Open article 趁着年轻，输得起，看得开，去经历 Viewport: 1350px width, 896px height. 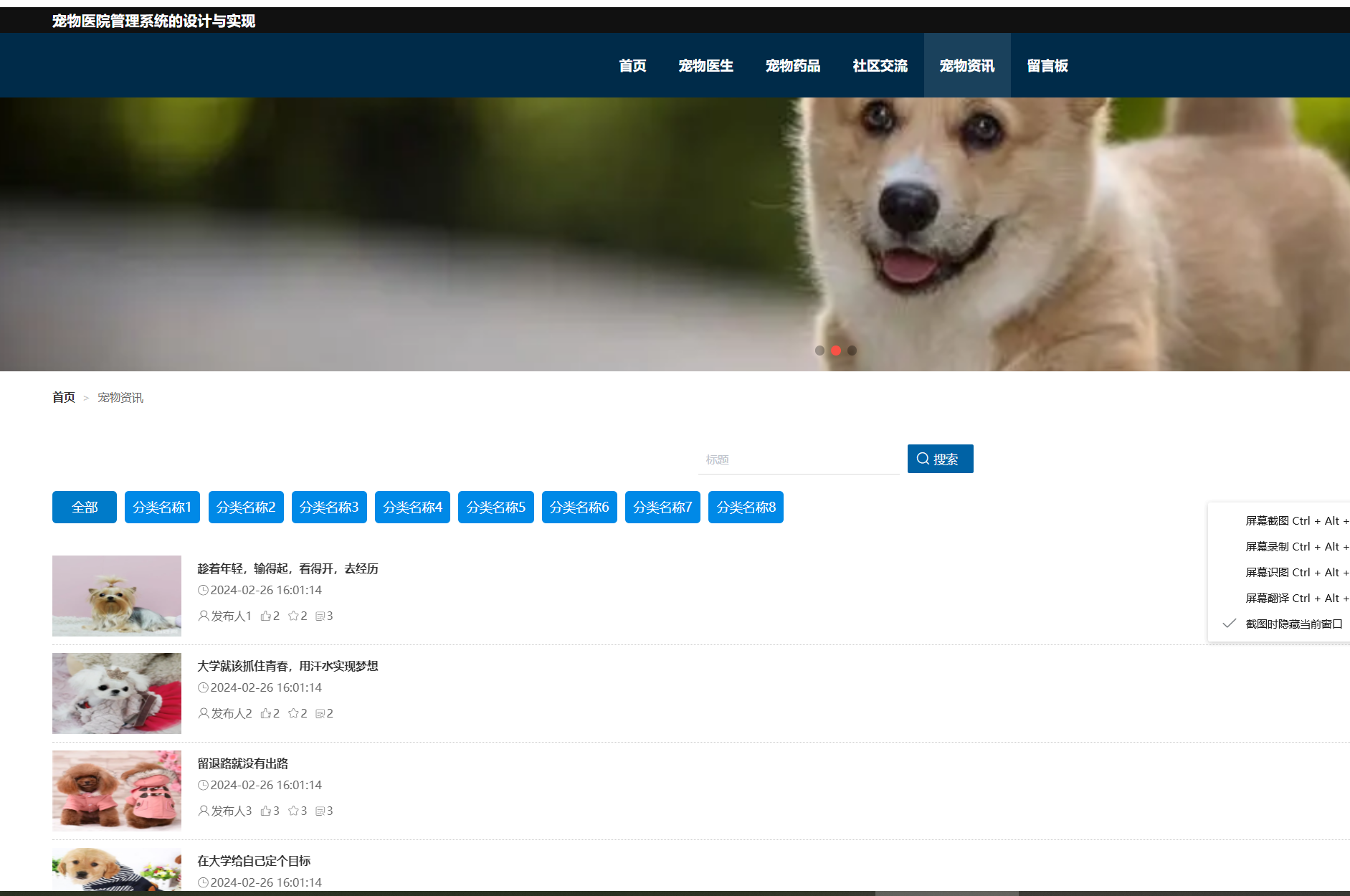pyautogui.click(x=287, y=568)
